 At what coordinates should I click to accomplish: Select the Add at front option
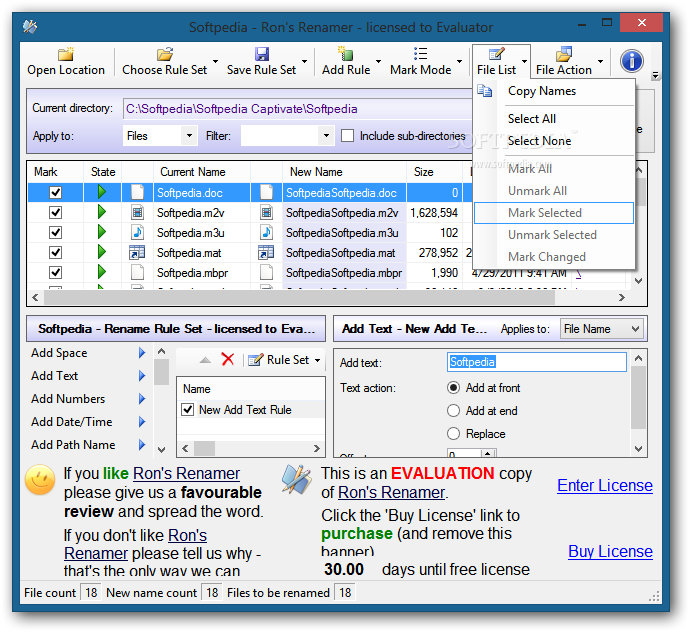(x=453, y=387)
